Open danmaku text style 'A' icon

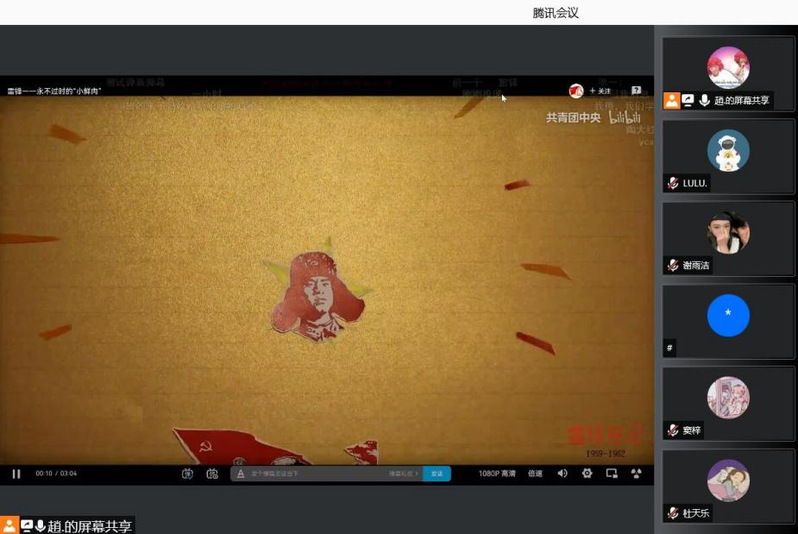[241, 474]
